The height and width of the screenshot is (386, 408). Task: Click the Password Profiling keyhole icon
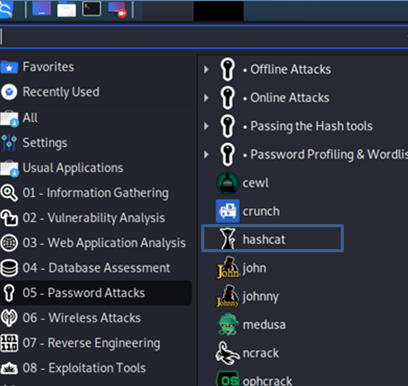click(228, 154)
